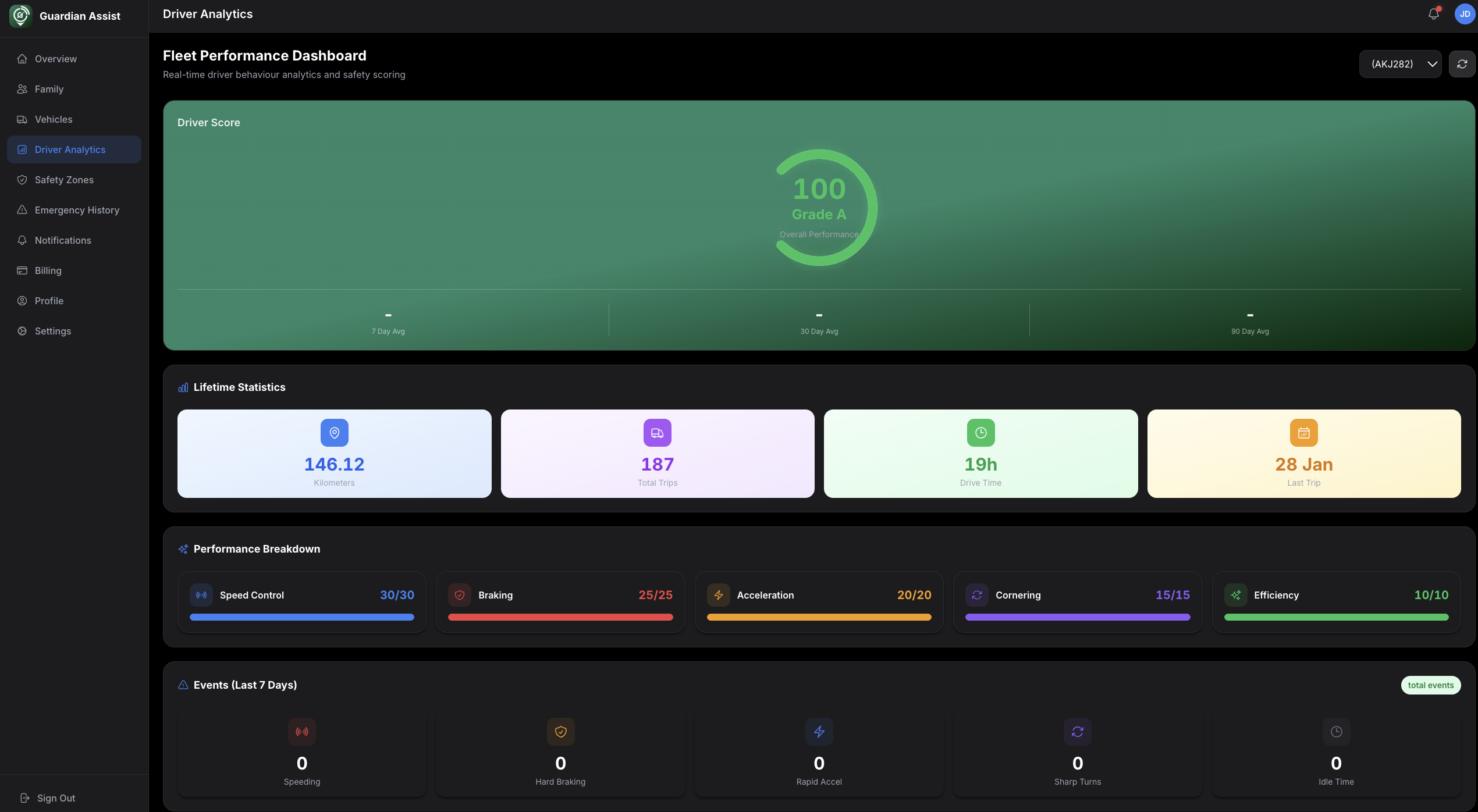Open the JD user avatar
1478x812 pixels.
coord(1465,14)
